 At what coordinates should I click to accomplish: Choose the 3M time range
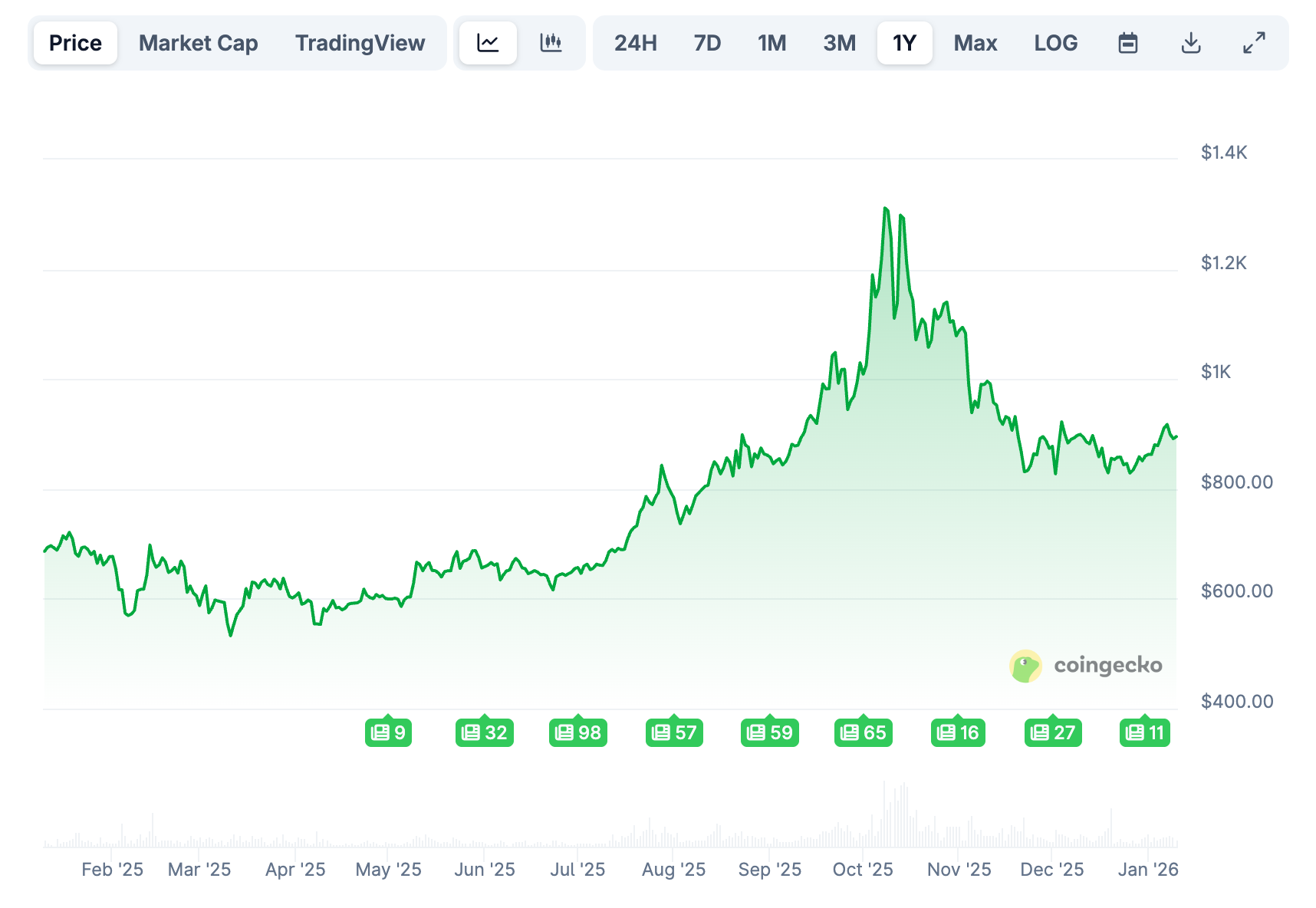[839, 43]
